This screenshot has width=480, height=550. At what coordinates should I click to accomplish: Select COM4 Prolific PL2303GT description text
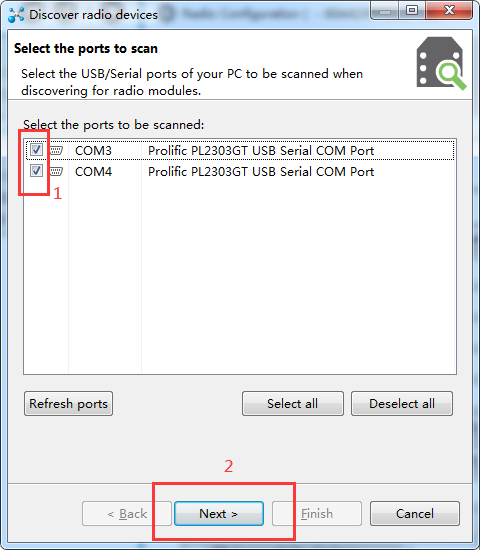tap(261, 172)
